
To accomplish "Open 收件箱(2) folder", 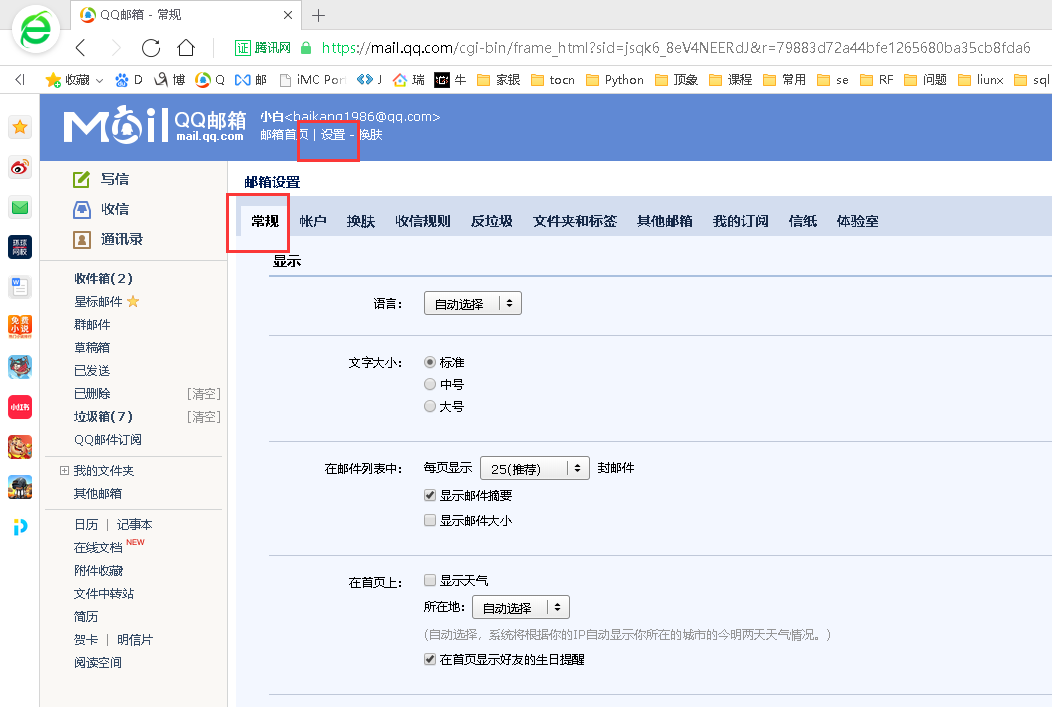I will tap(103, 278).
